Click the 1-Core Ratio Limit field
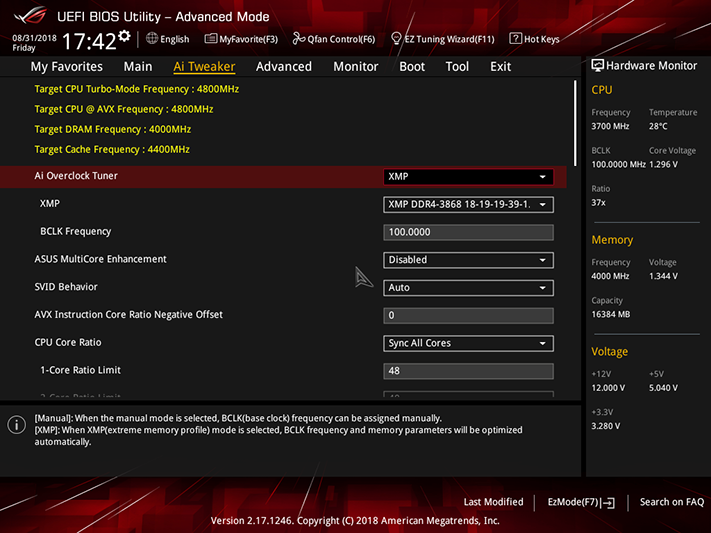This screenshot has width=711, height=533. (468, 371)
